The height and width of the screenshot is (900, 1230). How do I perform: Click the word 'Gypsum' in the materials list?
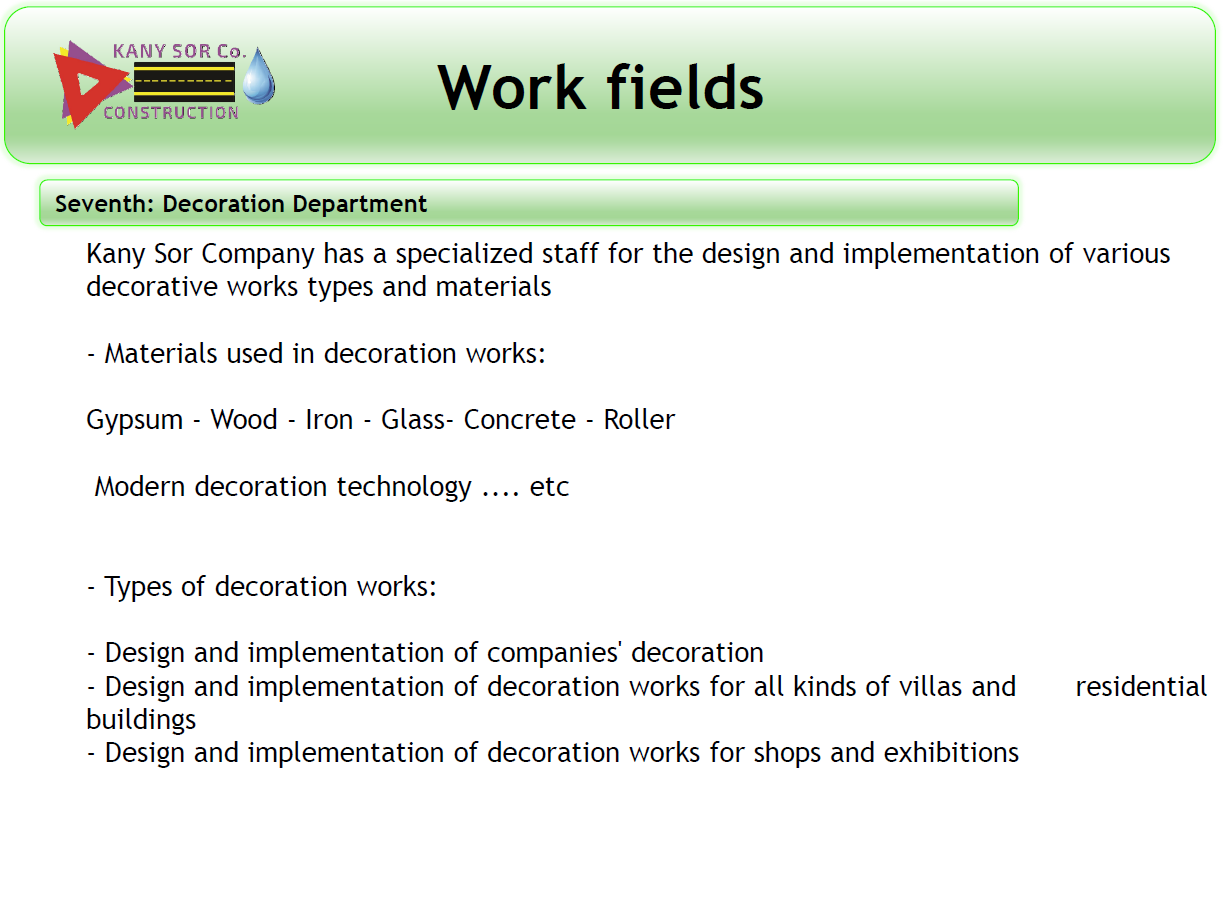coord(135,420)
